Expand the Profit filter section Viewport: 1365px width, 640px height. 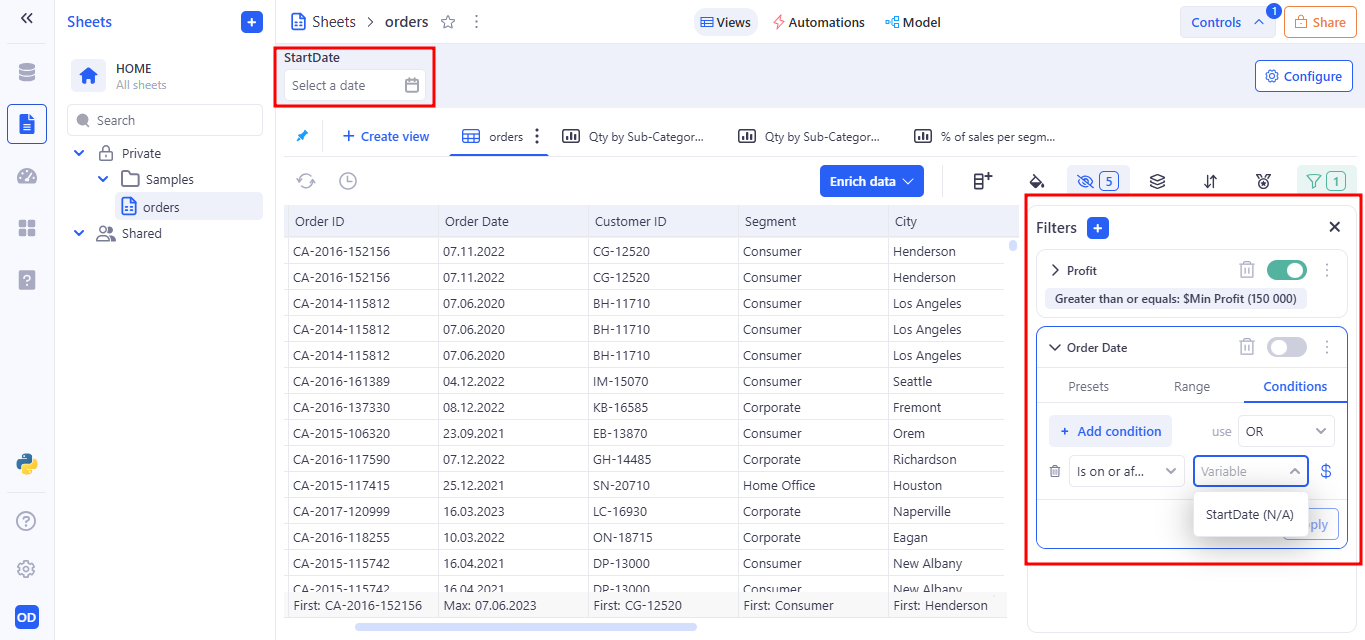(x=1054, y=270)
